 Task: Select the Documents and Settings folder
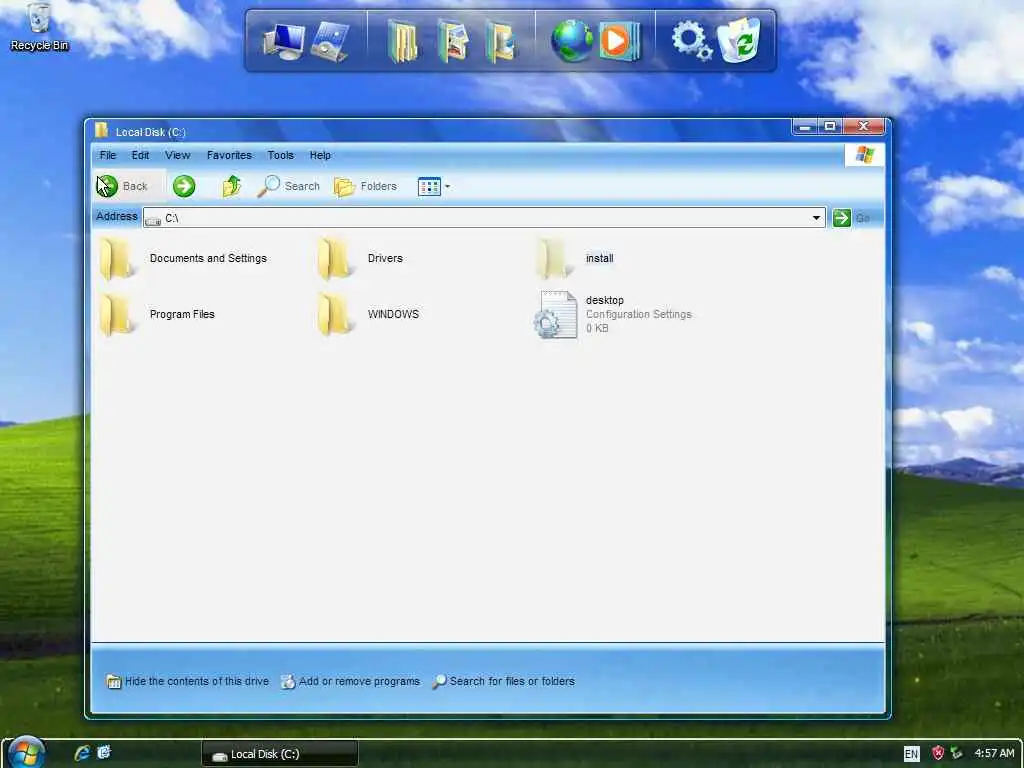184,259
